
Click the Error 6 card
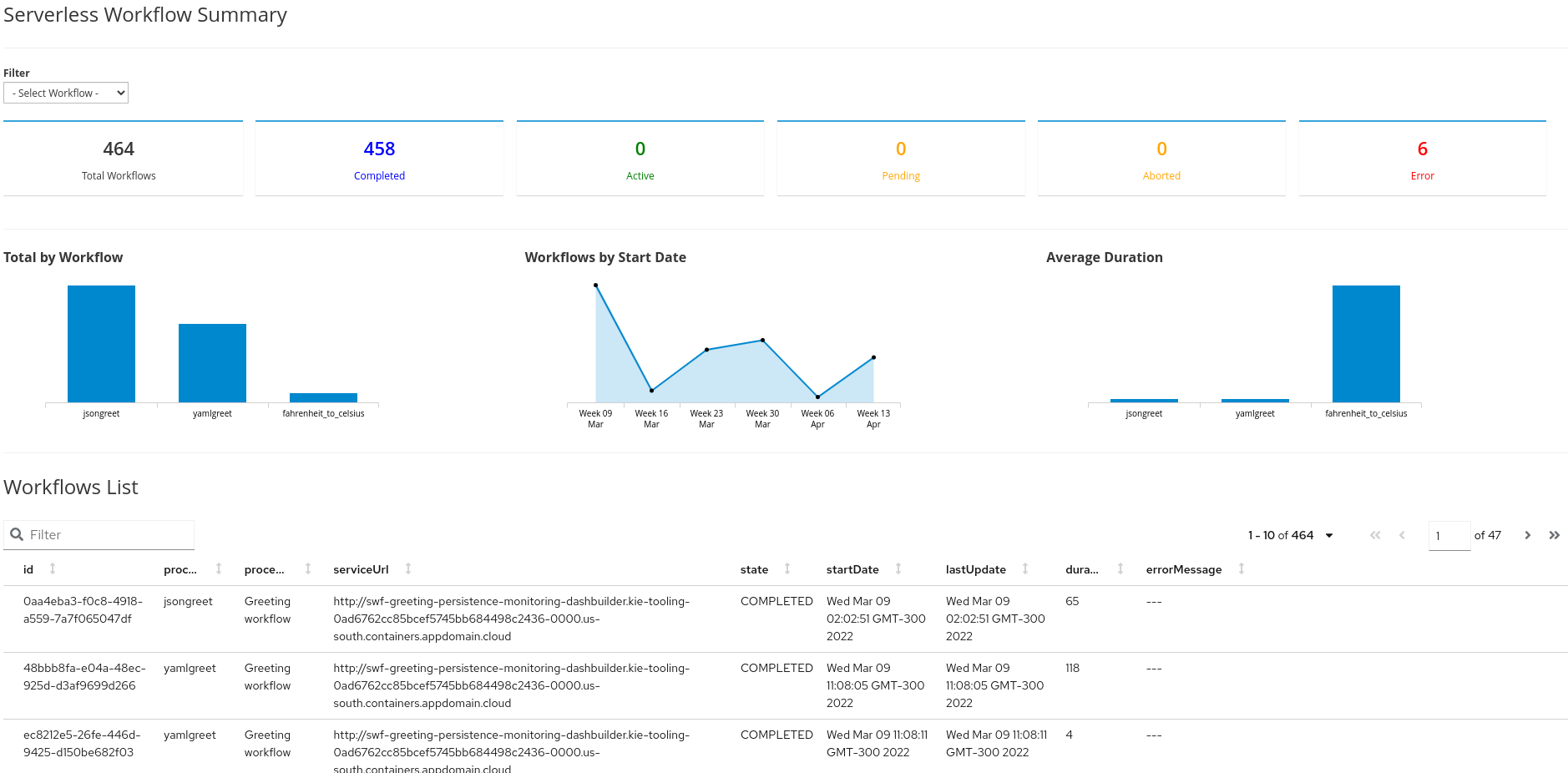point(1423,159)
